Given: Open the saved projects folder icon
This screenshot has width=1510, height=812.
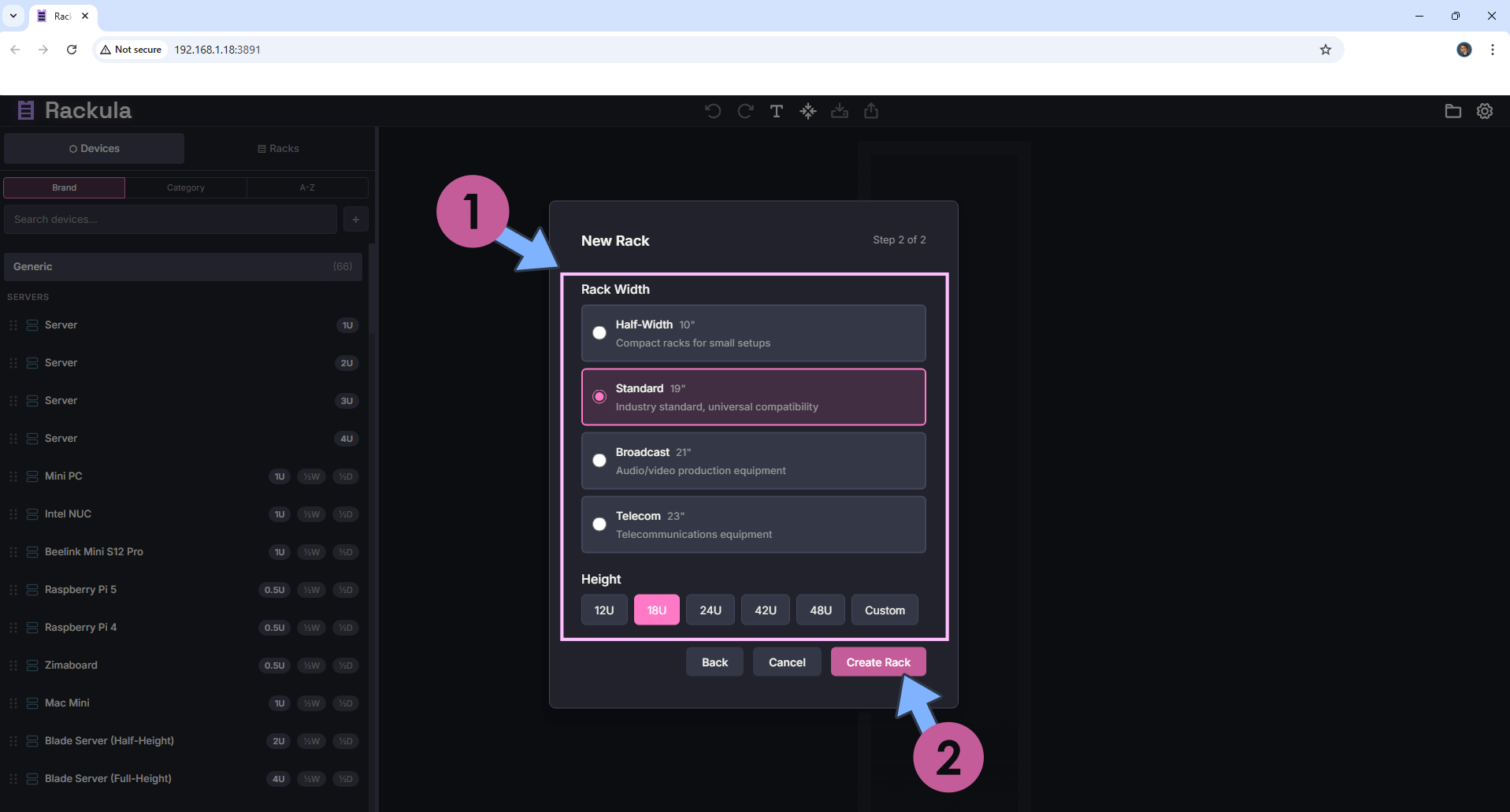Looking at the screenshot, I should pyautogui.click(x=1453, y=111).
